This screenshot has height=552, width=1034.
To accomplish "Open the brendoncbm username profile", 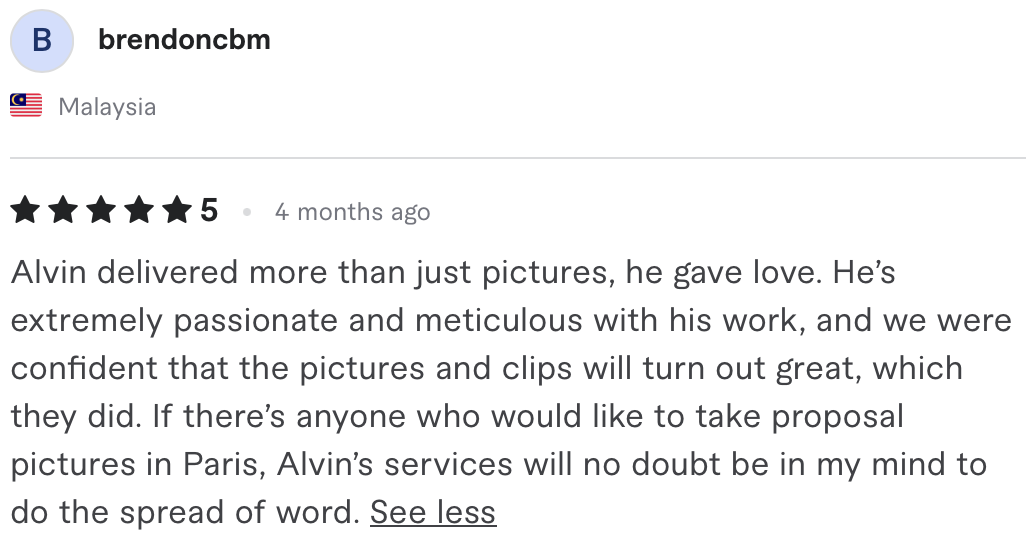I will (184, 40).
